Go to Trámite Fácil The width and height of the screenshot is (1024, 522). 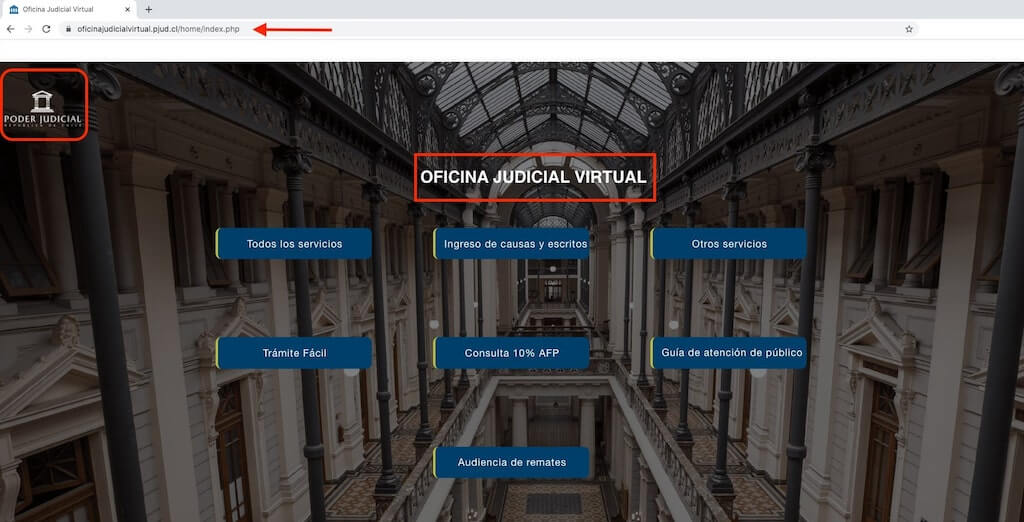(x=294, y=353)
